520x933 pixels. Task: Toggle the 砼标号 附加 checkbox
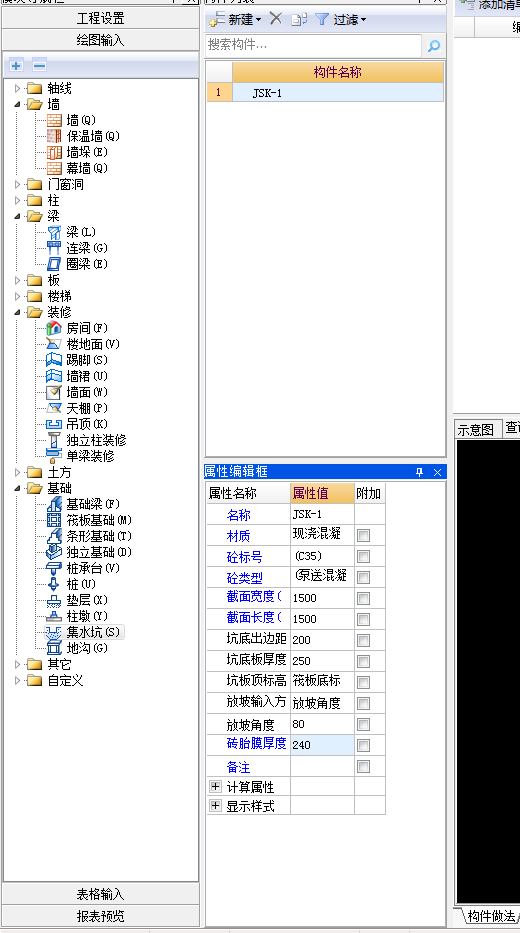click(x=364, y=556)
